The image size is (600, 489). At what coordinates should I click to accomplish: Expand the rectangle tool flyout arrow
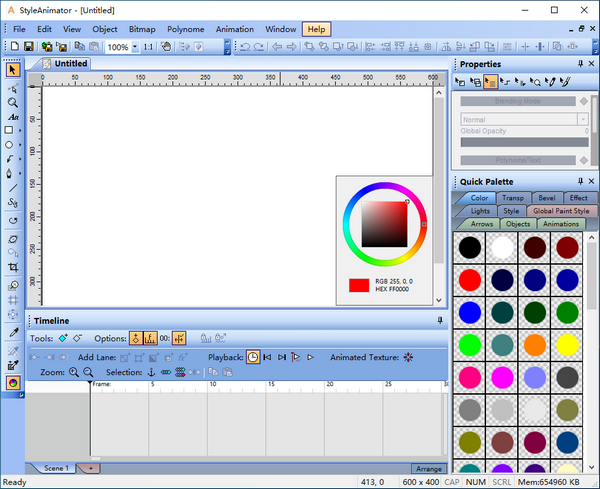point(20,131)
